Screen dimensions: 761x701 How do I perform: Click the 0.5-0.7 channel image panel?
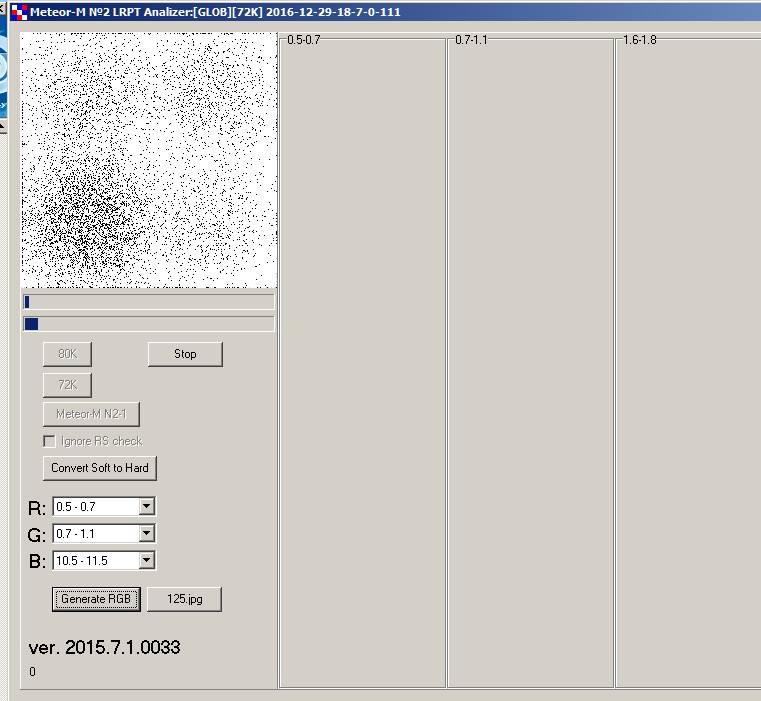[x=363, y=363]
